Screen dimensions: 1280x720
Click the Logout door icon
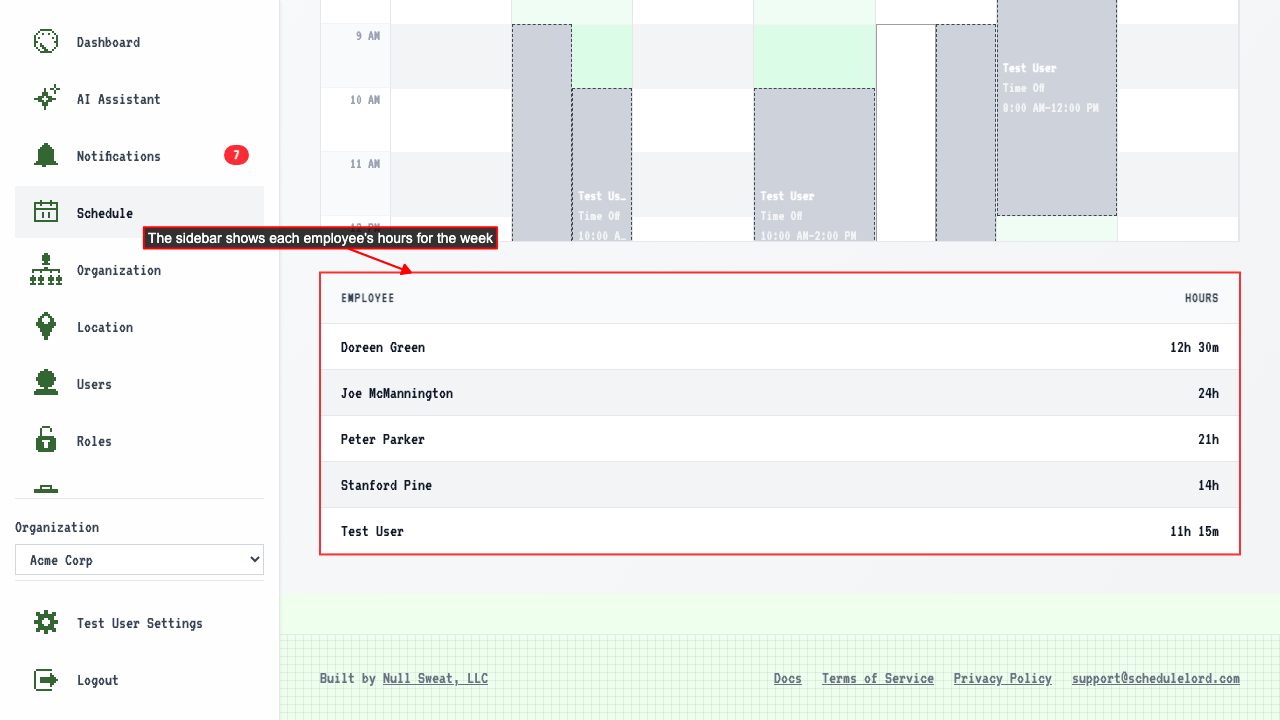(x=46, y=680)
